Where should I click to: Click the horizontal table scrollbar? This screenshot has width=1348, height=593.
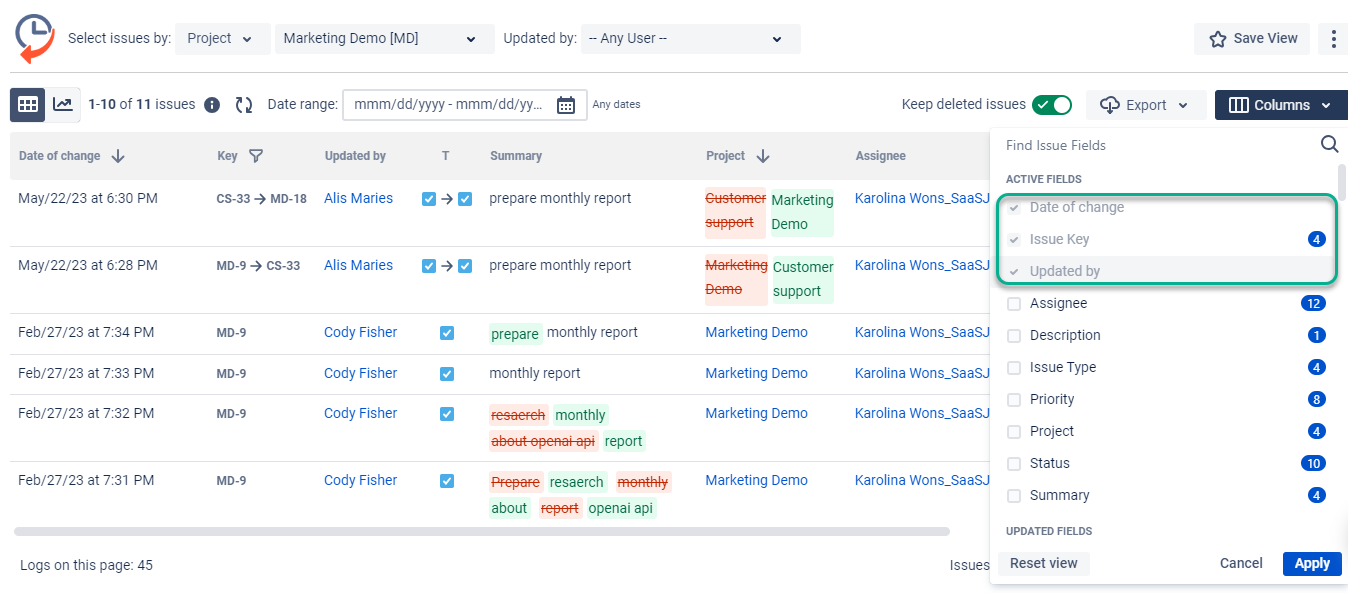coord(481,532)
